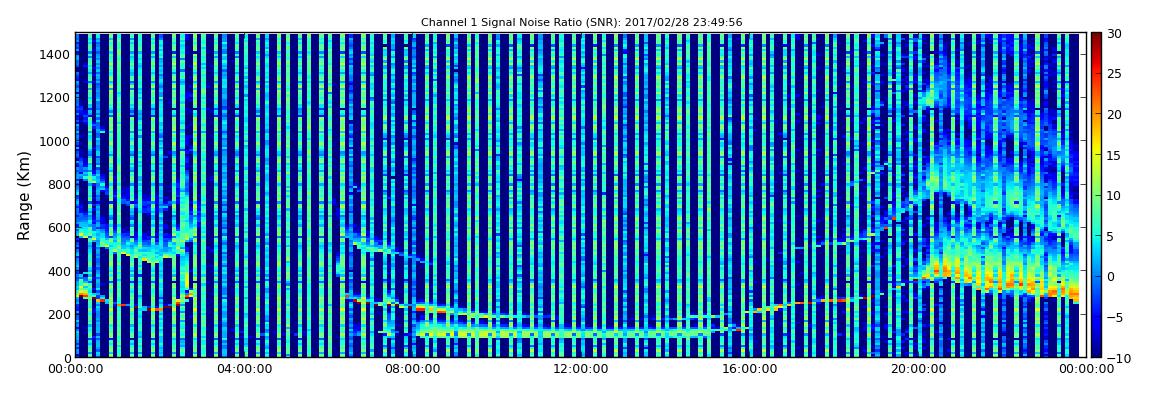
Task: Click the "Range (Km)" axis label
Action: (24, 195)
